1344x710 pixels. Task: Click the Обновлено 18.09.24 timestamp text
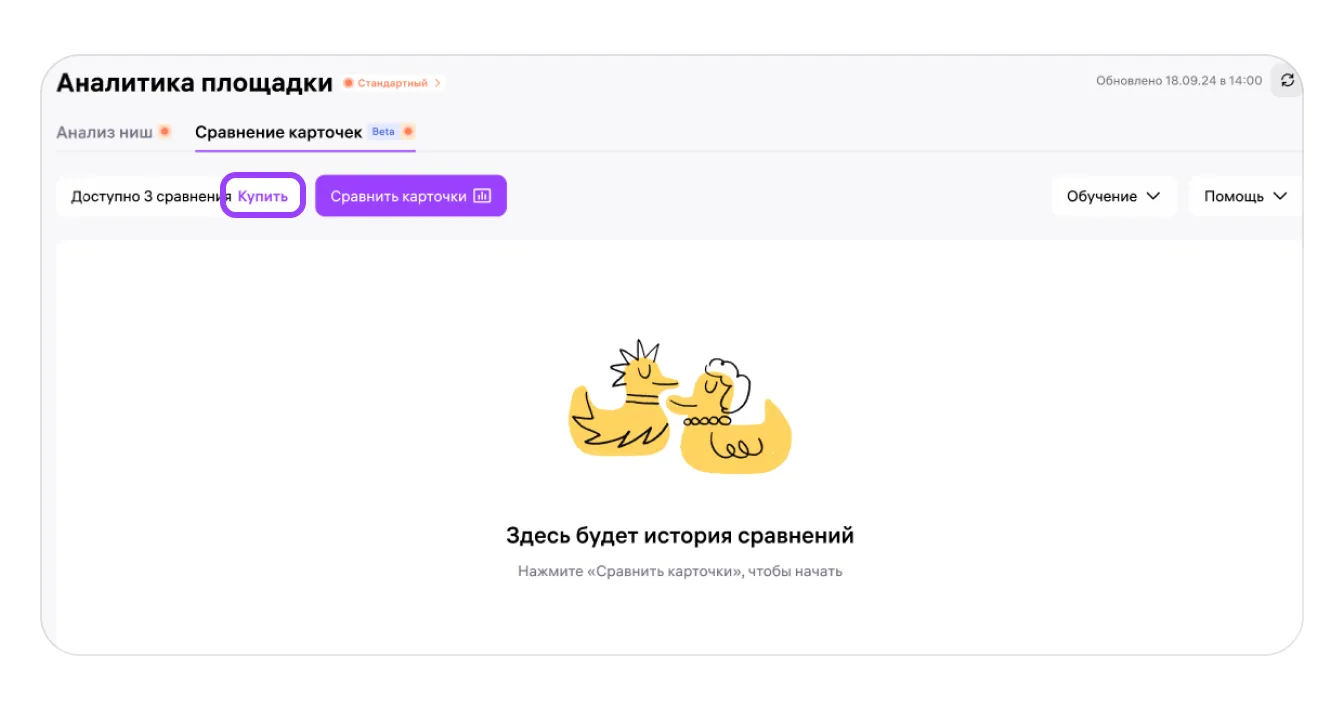1179,81
